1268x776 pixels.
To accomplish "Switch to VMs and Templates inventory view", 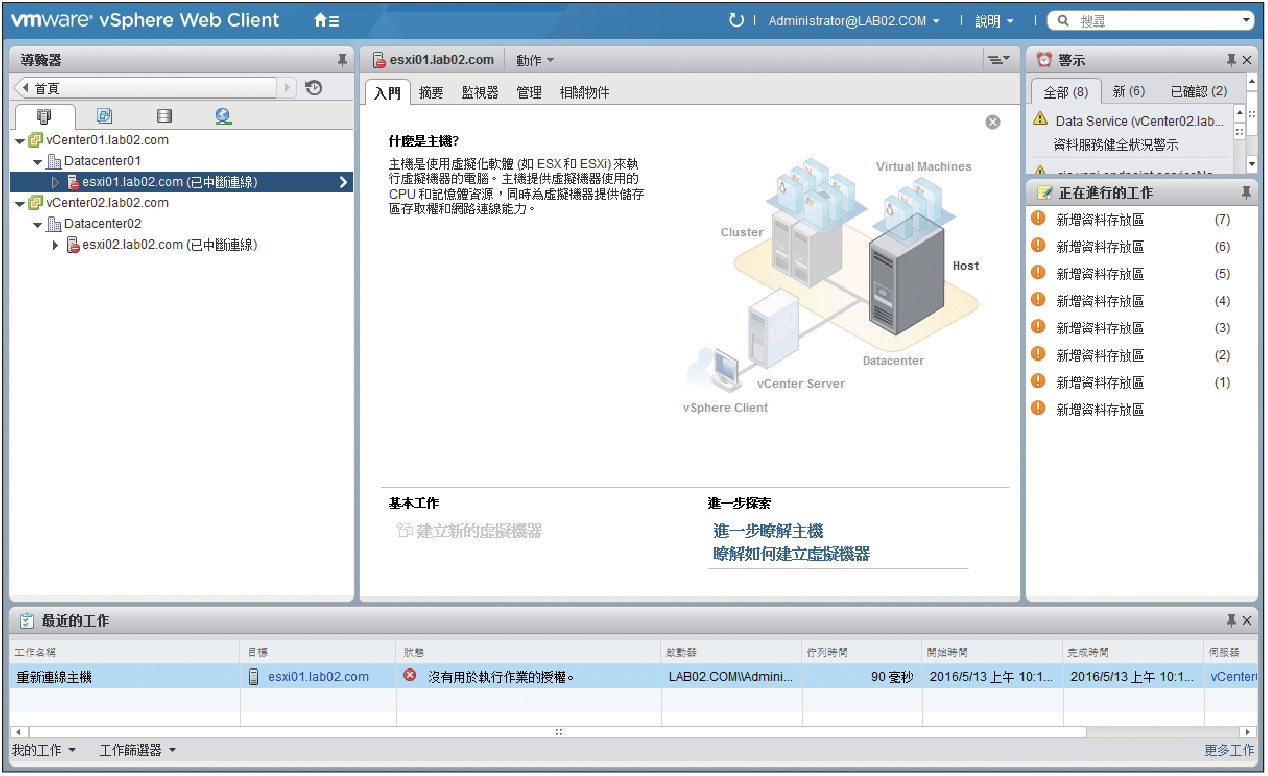I will [x=104, y=116].
